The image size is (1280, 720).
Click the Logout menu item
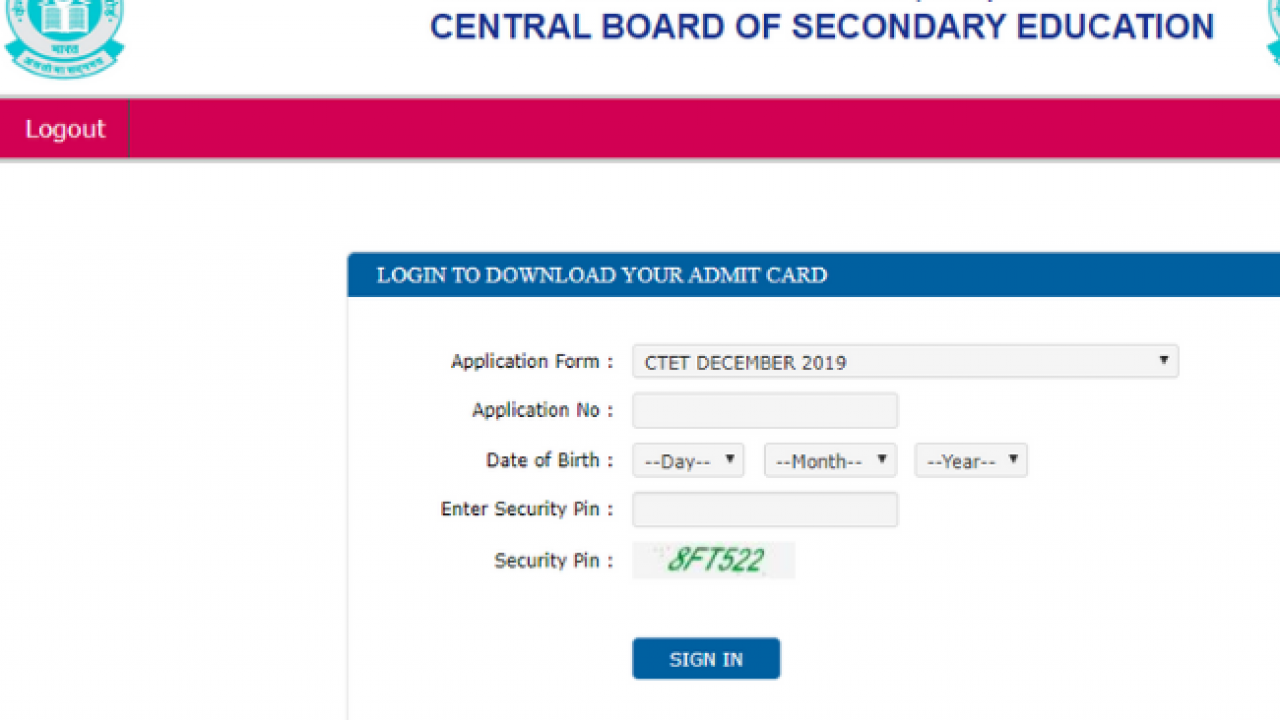point(65,129)
